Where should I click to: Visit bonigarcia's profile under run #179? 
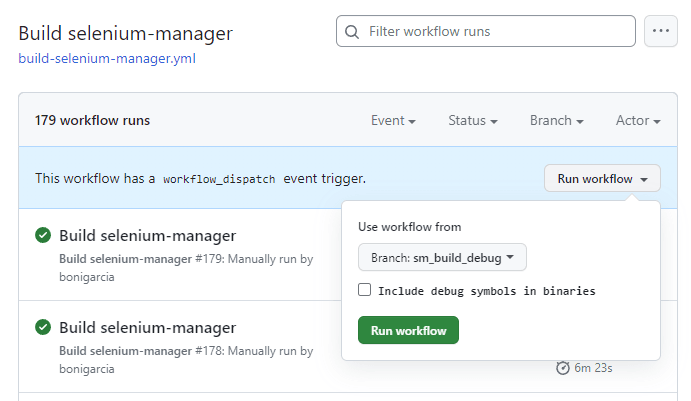tap(87, 276)
